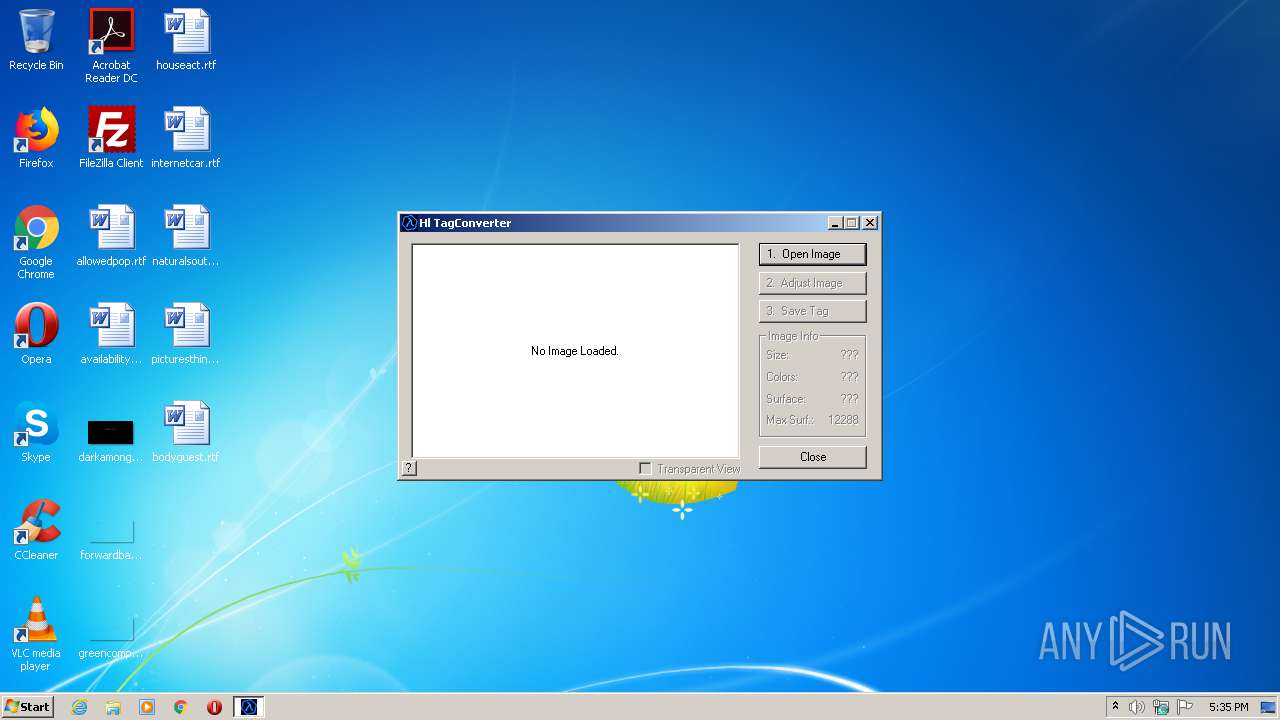Select the VLC media player shortcut
1280x720 pixels.
pyautogui.click(x=36, y=635)
